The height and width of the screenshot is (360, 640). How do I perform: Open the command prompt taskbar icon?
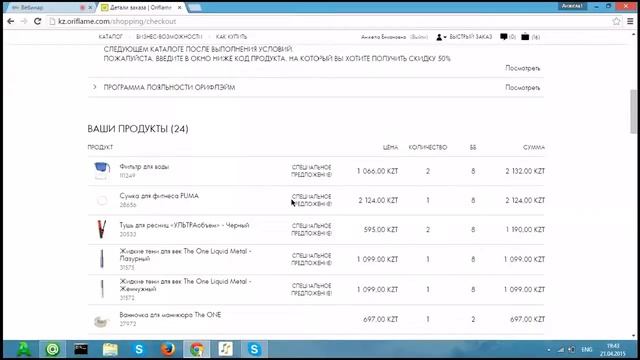tap(81, 349)
